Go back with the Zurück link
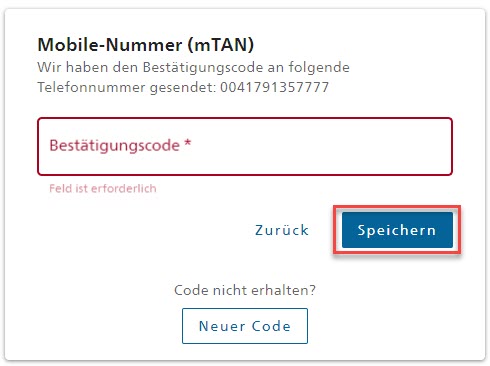Screen dimensions: 490x366 [282, 230]
